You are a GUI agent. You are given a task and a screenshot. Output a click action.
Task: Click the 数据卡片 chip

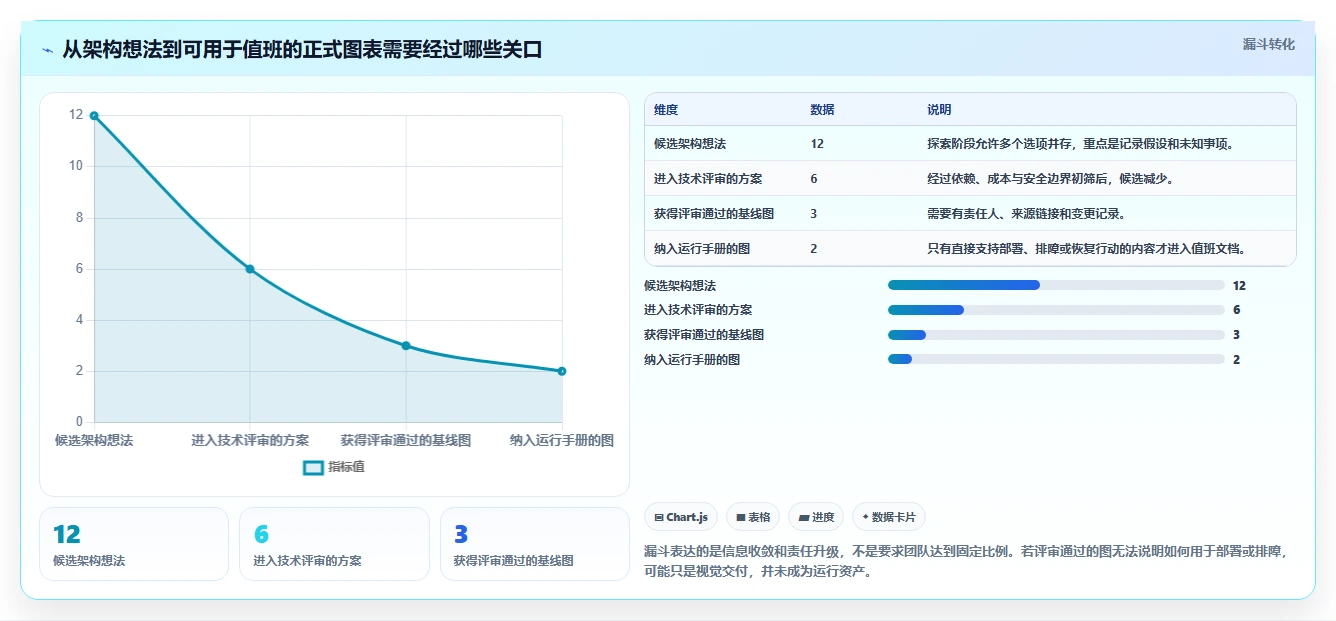pyautogui.click(x=889, y=517)
